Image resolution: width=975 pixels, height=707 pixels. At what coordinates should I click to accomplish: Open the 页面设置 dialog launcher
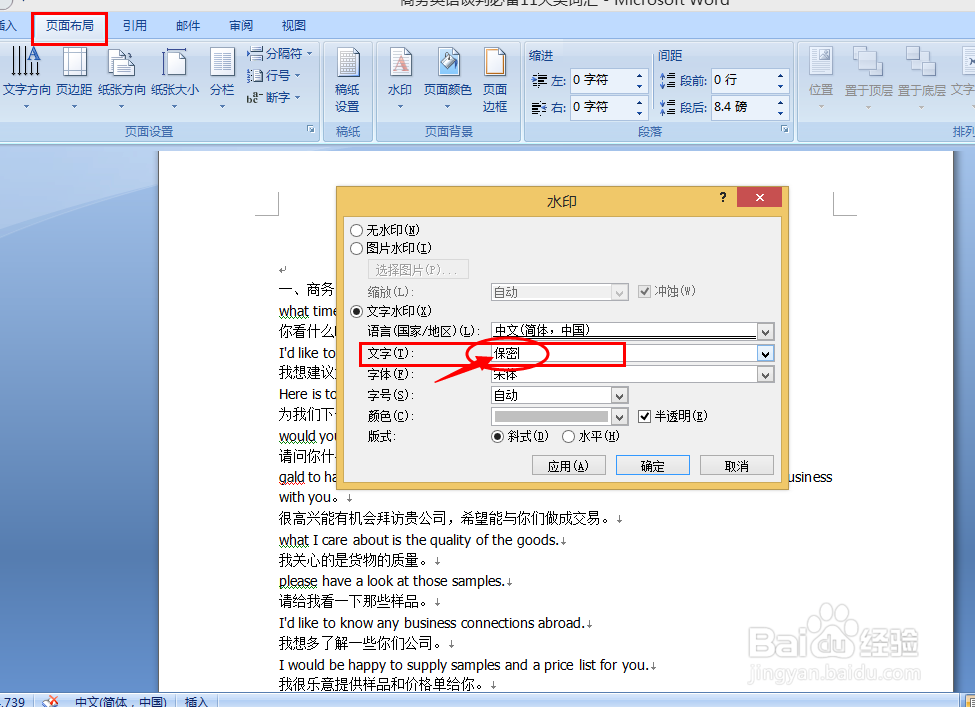310,129
